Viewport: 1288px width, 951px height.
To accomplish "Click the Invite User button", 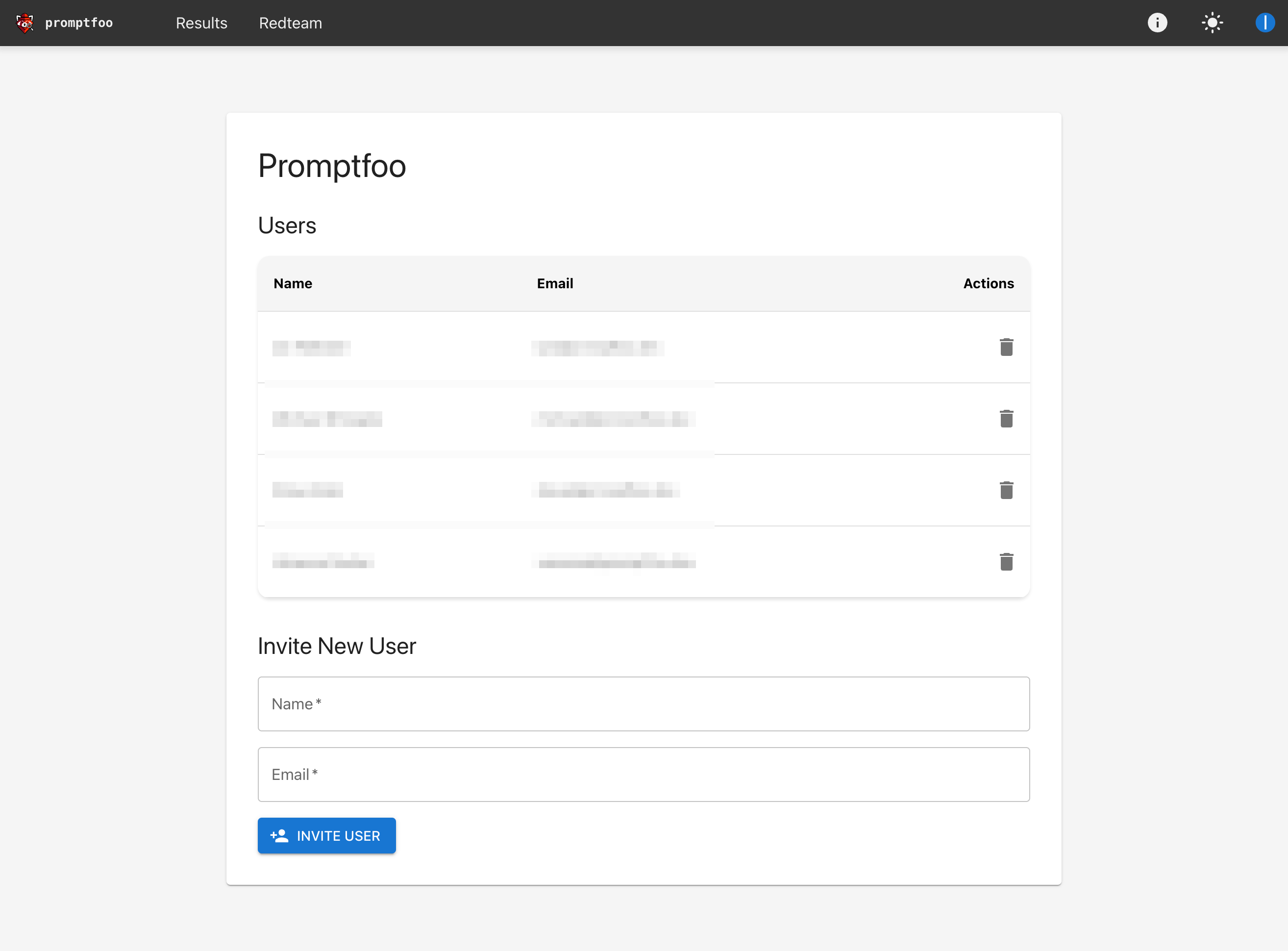I will 327,835.
